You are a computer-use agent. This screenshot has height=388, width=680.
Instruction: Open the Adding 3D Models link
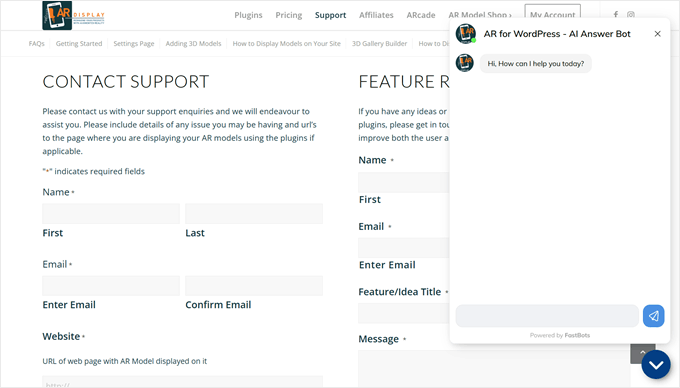(193, 43)
